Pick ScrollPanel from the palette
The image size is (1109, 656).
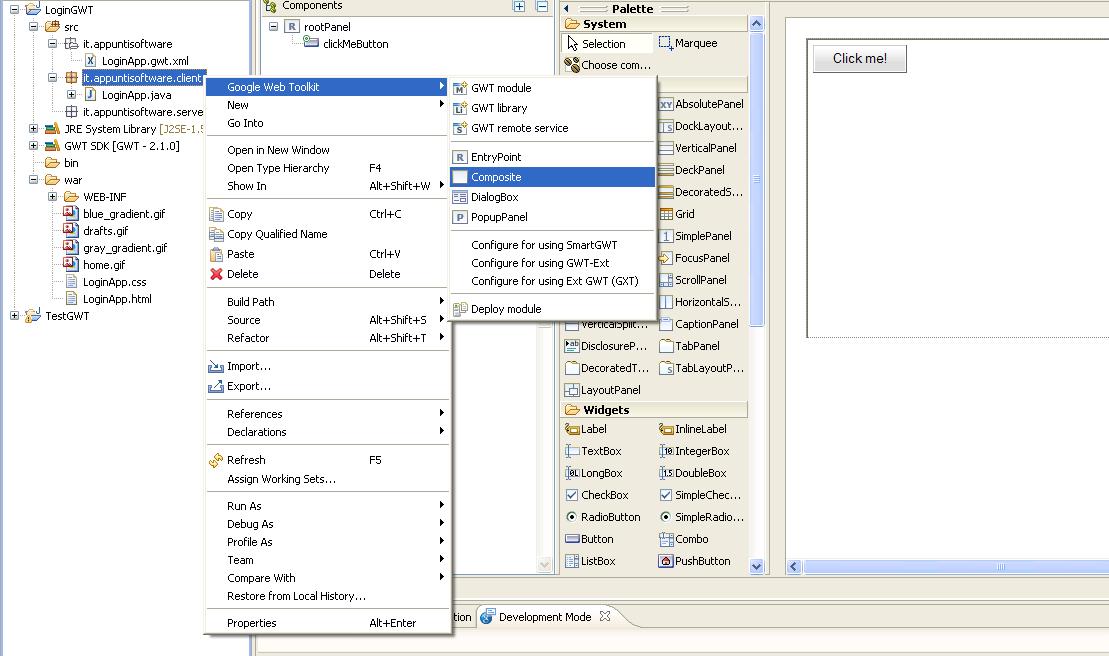(x=693, y=279)
